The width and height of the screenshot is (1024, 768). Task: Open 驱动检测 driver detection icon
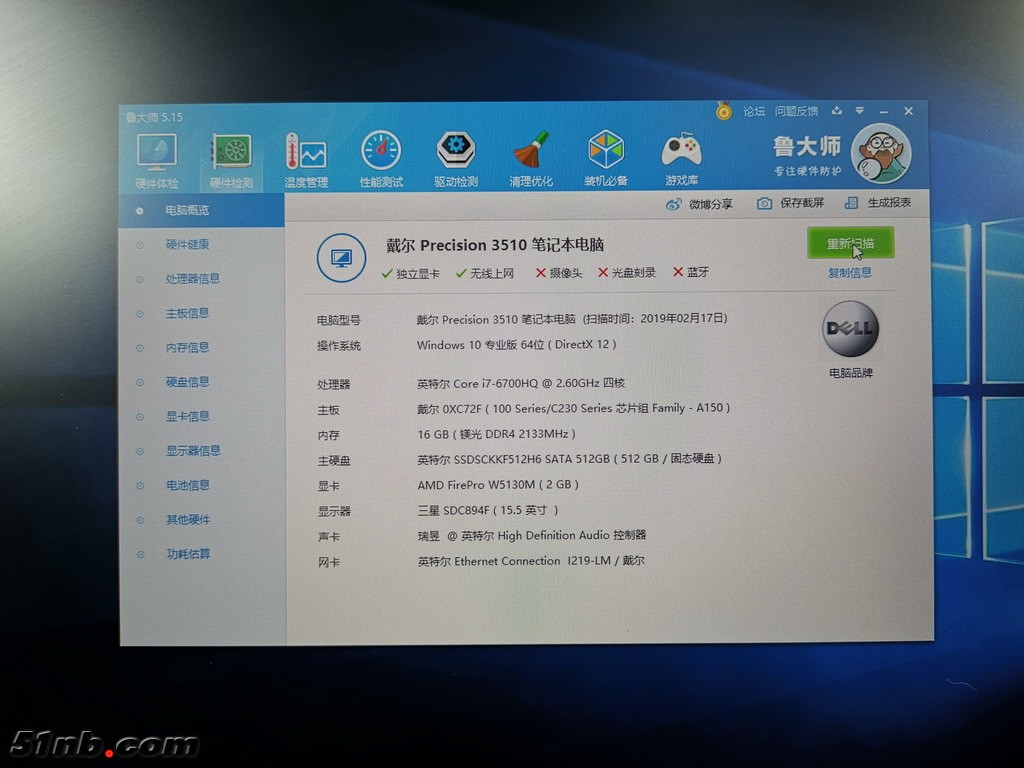(x=456, y=160)
